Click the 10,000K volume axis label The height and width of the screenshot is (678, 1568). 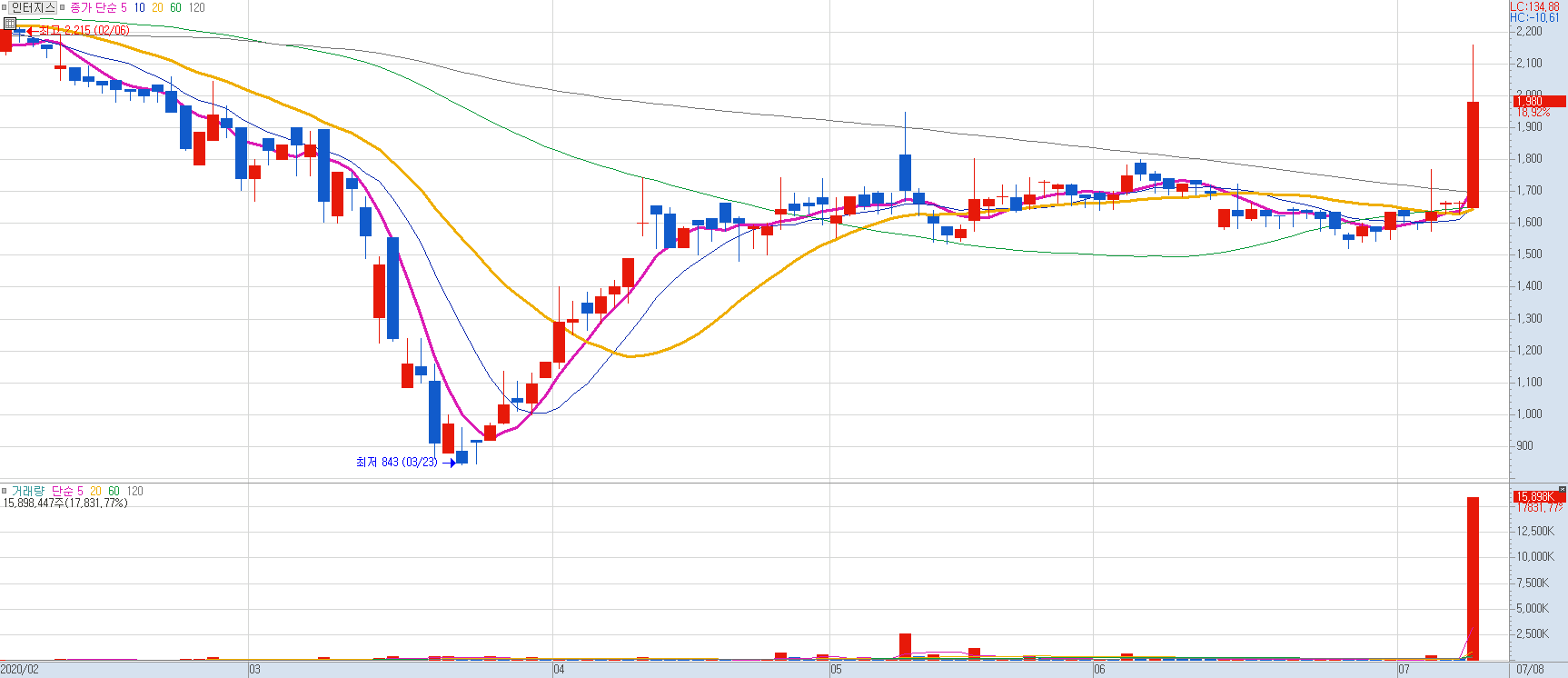point(1535,556)
